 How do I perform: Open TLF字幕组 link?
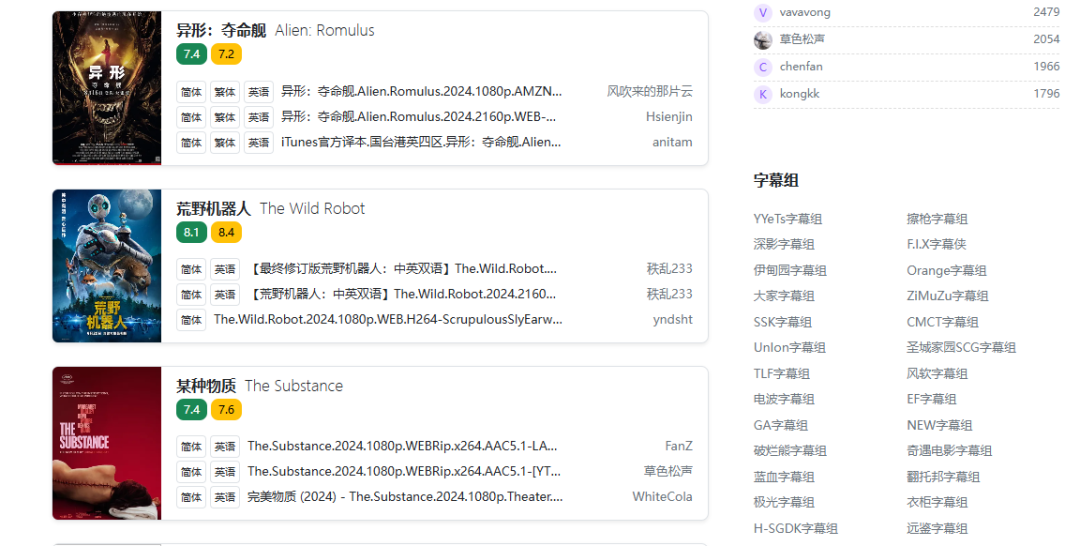coord(782,374)
